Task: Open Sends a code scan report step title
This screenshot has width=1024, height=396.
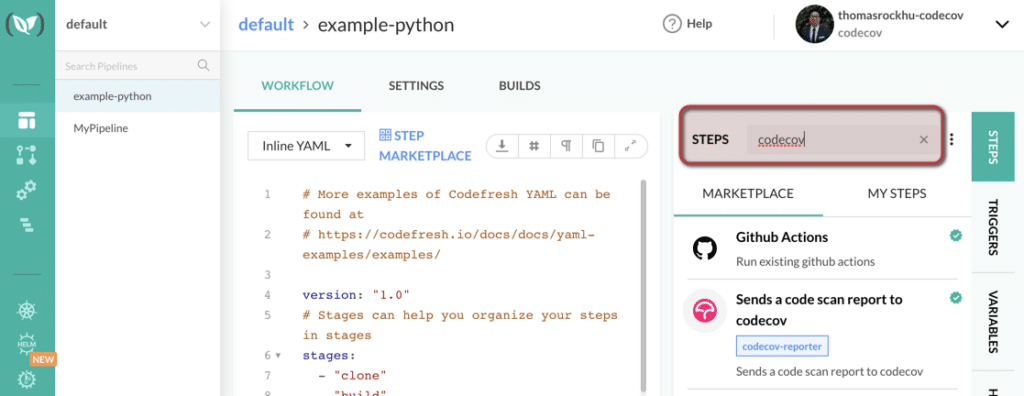Action: (x=819, y=310)
